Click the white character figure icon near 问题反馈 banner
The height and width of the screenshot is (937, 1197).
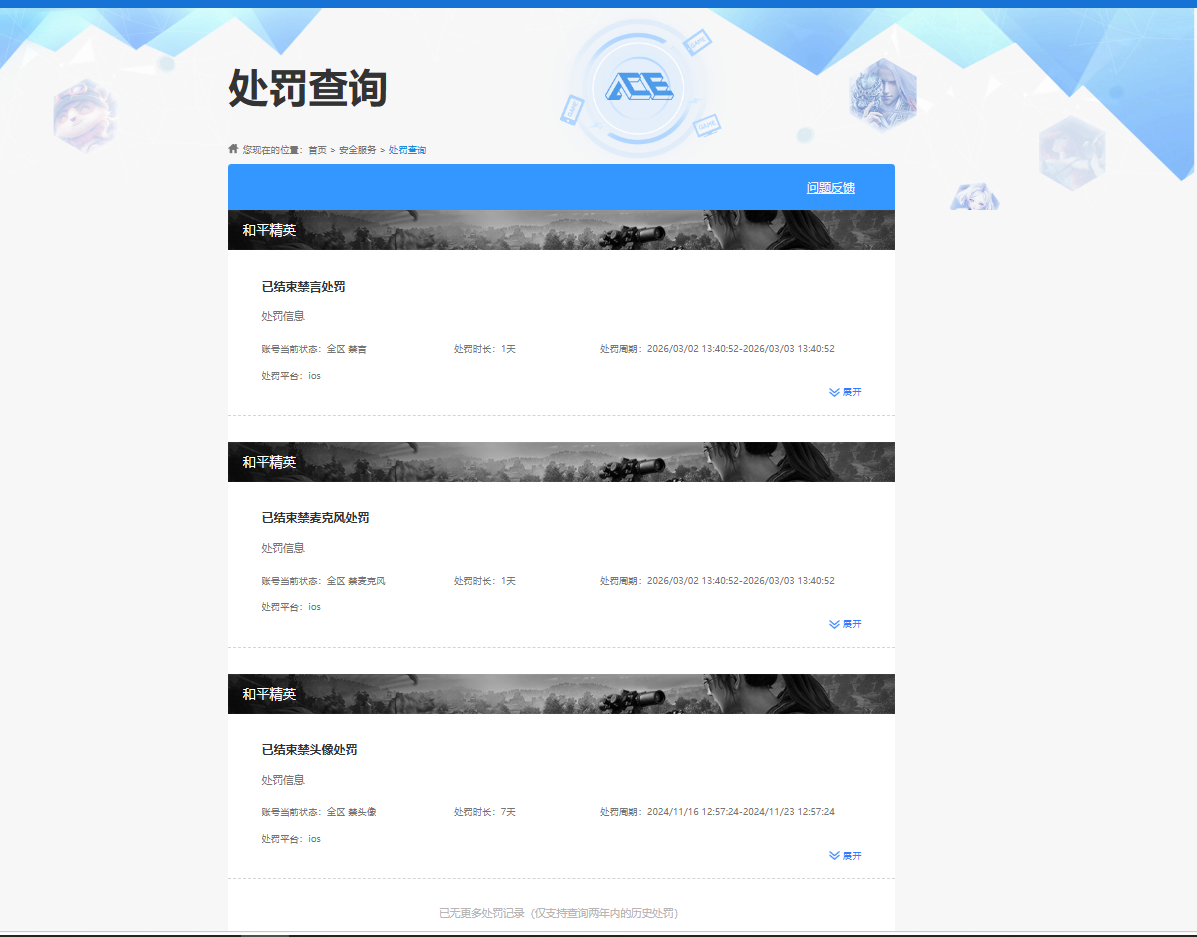(974, 197)
